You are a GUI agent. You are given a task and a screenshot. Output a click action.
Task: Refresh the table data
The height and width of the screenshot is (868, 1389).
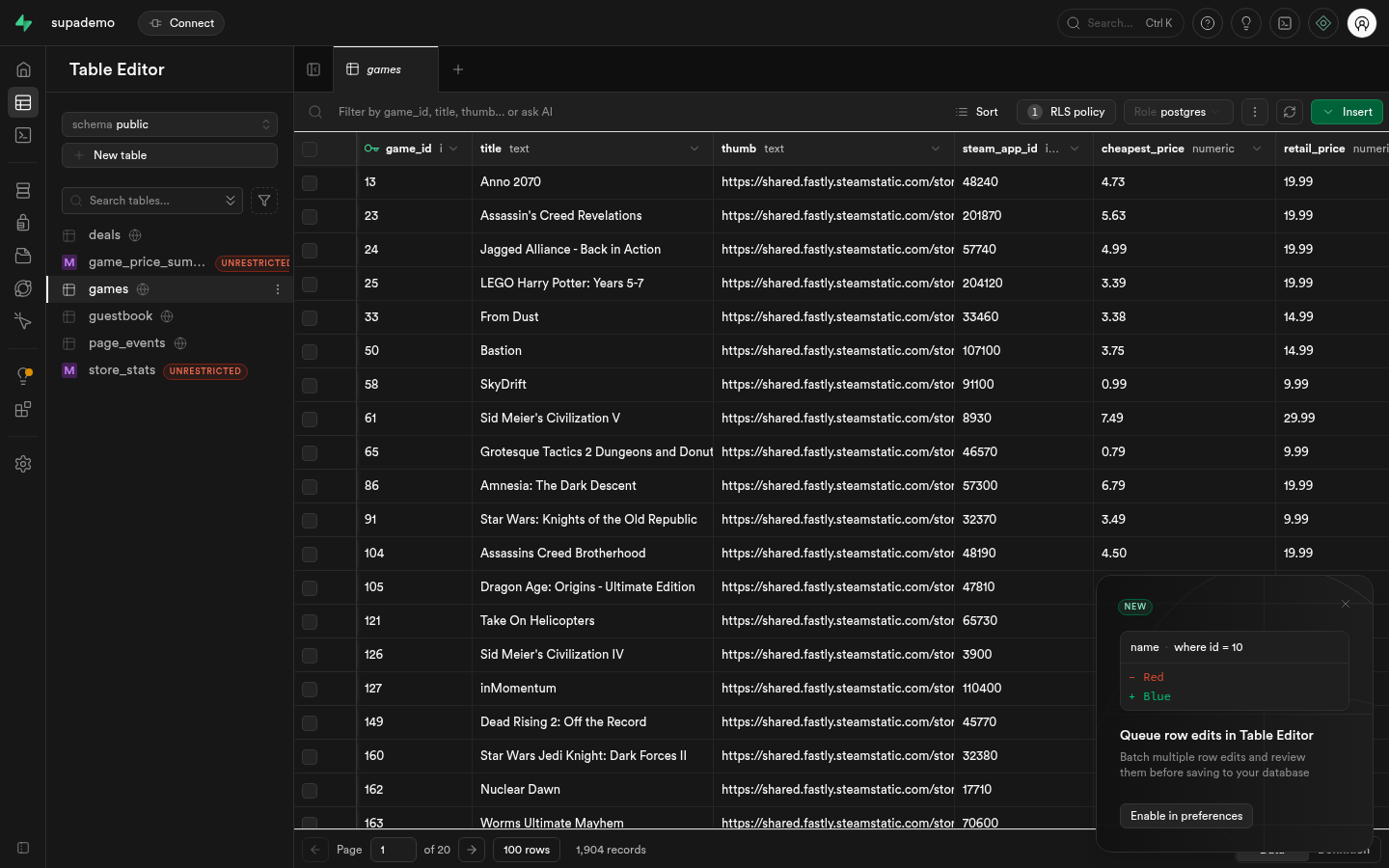[1290, 112]
